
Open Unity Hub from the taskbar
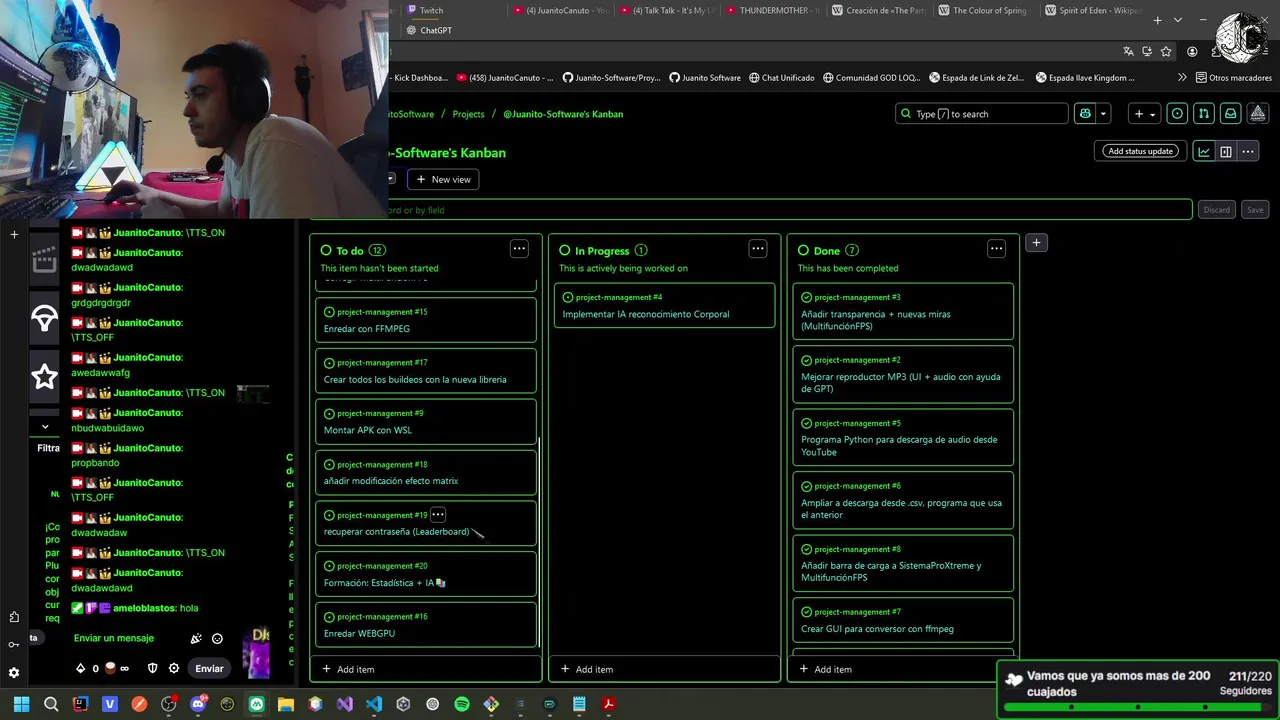point(403,704)
